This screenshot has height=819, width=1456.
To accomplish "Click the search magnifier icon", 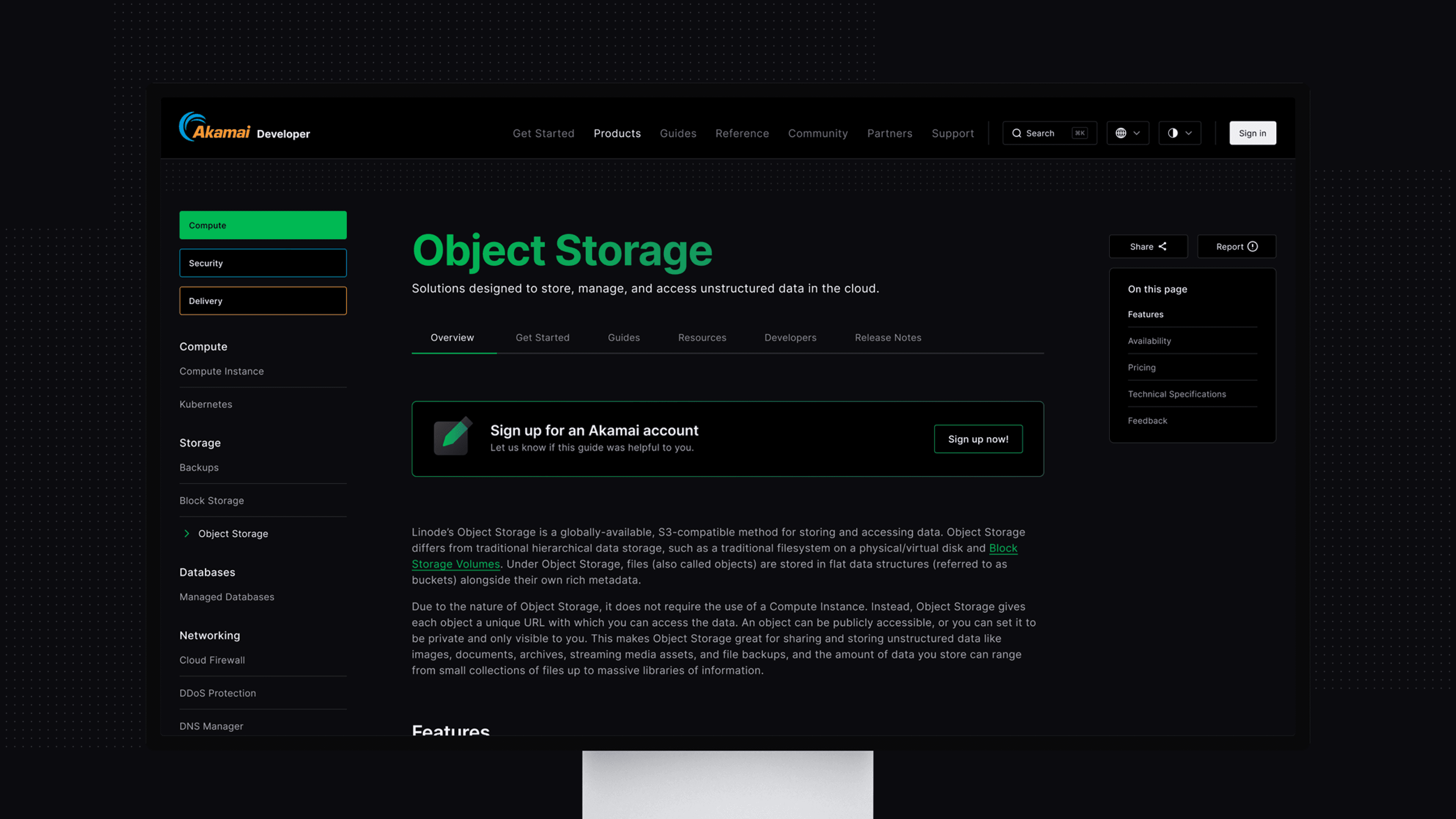I will click(1016, 133).
